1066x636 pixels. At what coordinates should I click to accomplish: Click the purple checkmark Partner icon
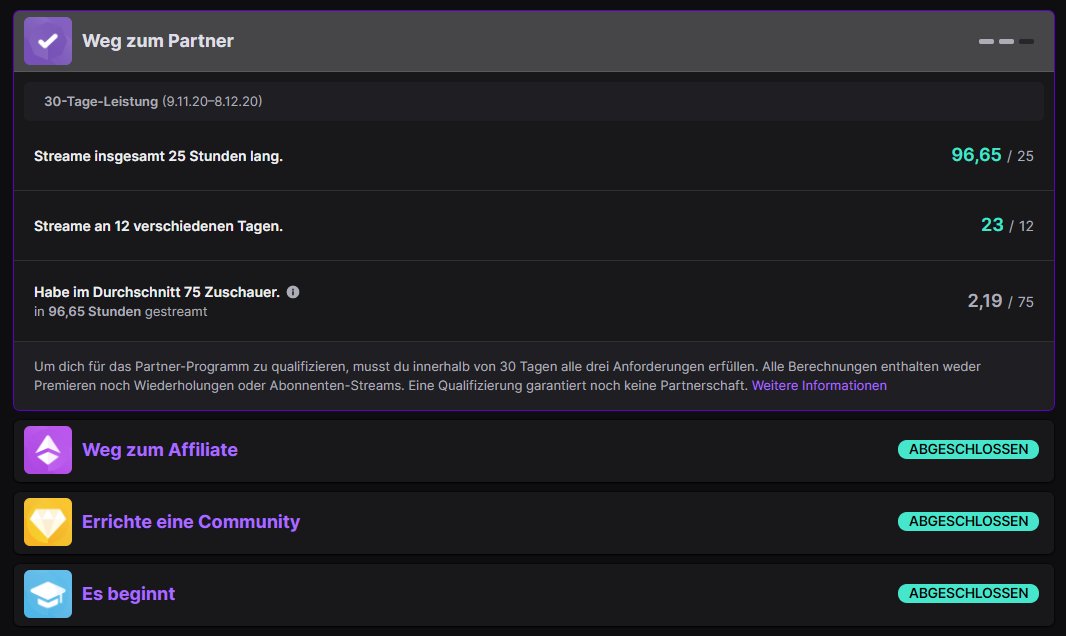[x=48, y=41]
